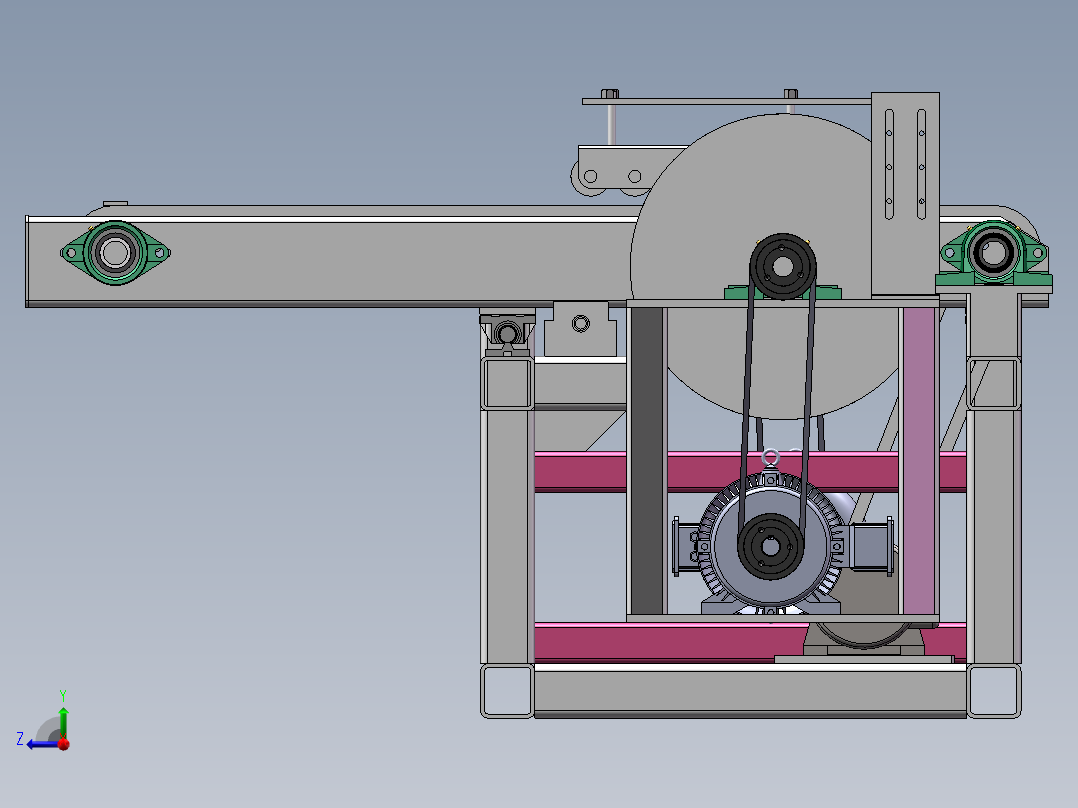Click the lower motor pulley hub
This screenshot has height=808, width=1078.
tap(771, 547)
